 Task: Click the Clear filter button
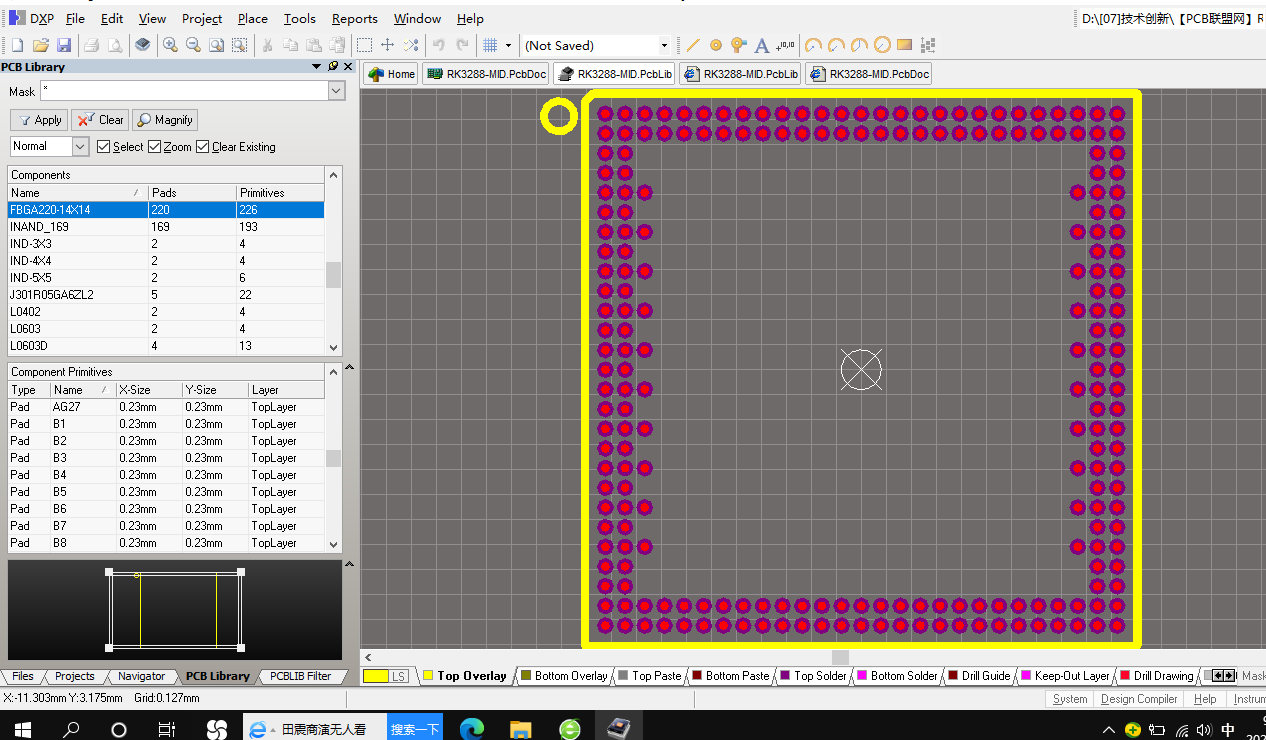click(100, 120)
